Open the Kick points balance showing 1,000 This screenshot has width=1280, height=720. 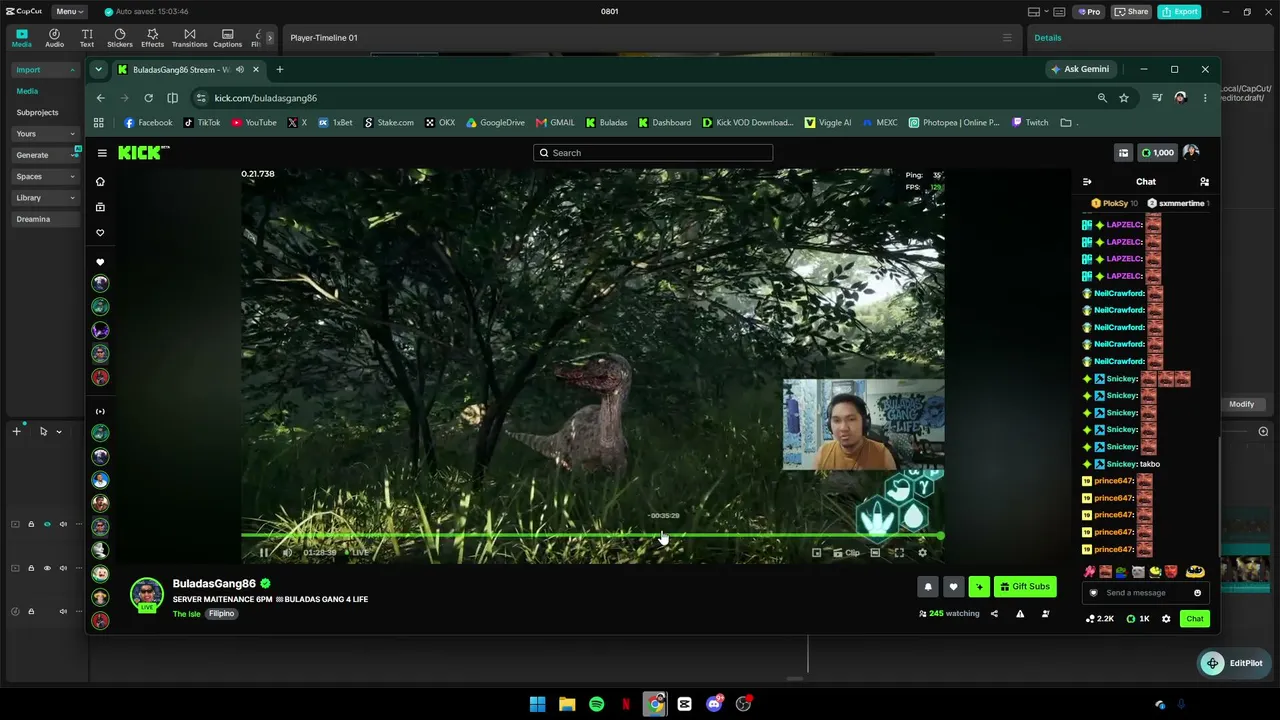tap(1158, 153)
